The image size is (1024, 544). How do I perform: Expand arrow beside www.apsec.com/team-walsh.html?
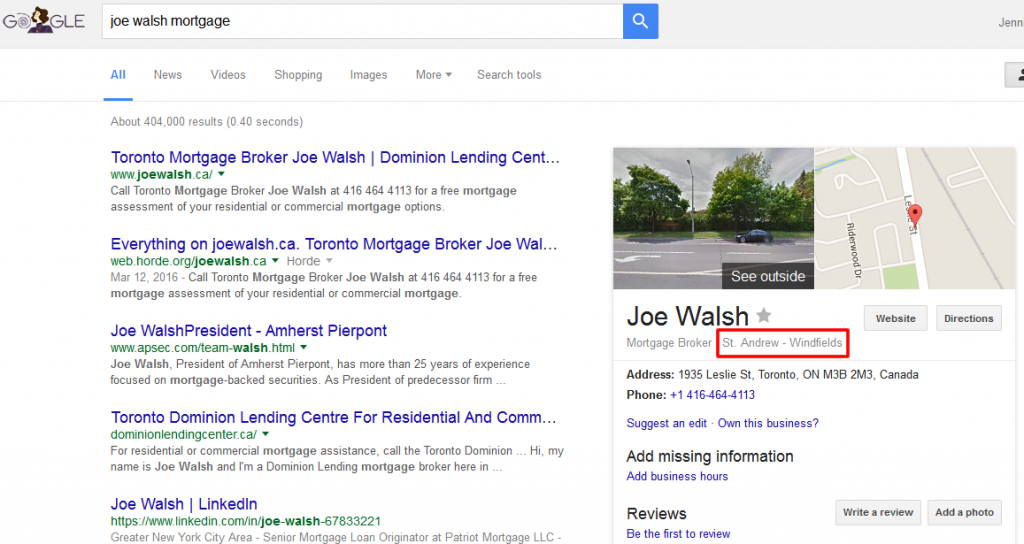[x=304, y=347]
